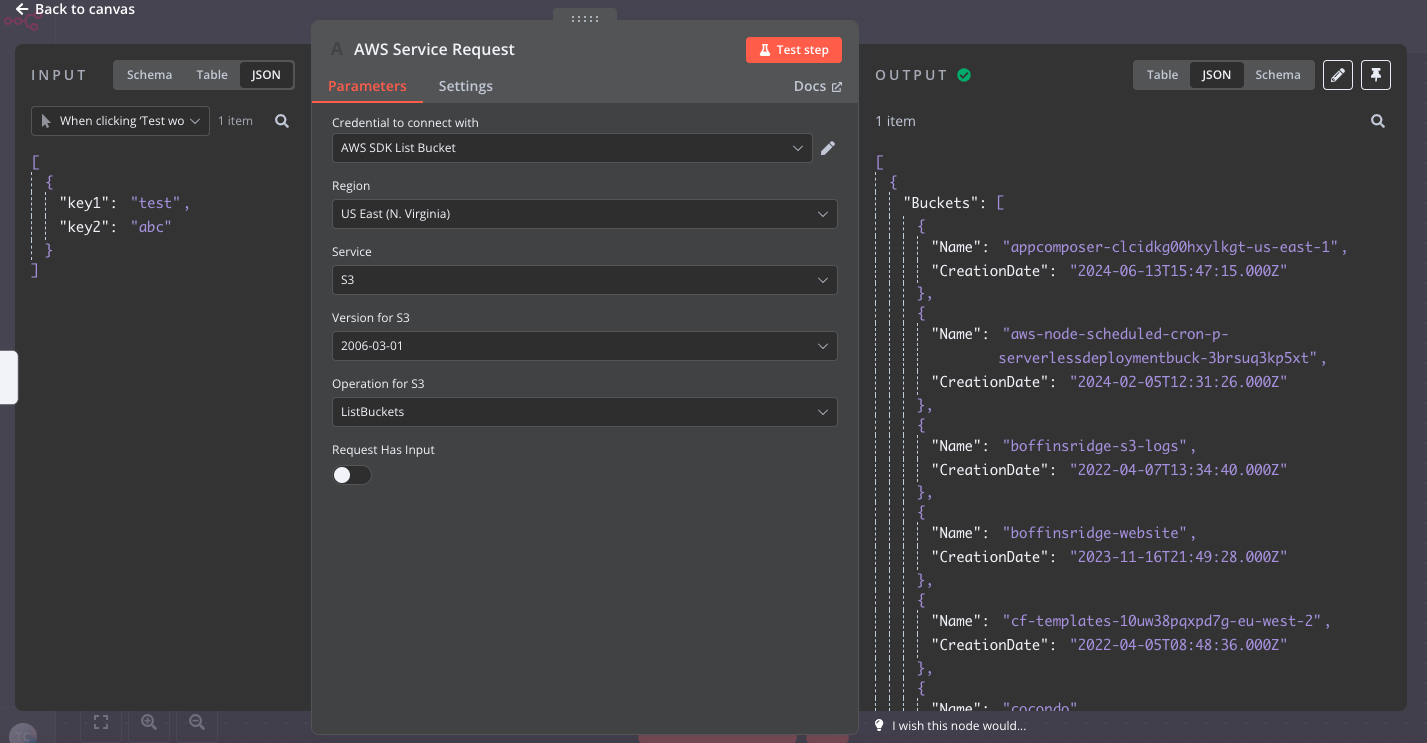The image size is (1427, 743).
Task: Open the Operation for S3 dropdown
Action: click(585, 412)
